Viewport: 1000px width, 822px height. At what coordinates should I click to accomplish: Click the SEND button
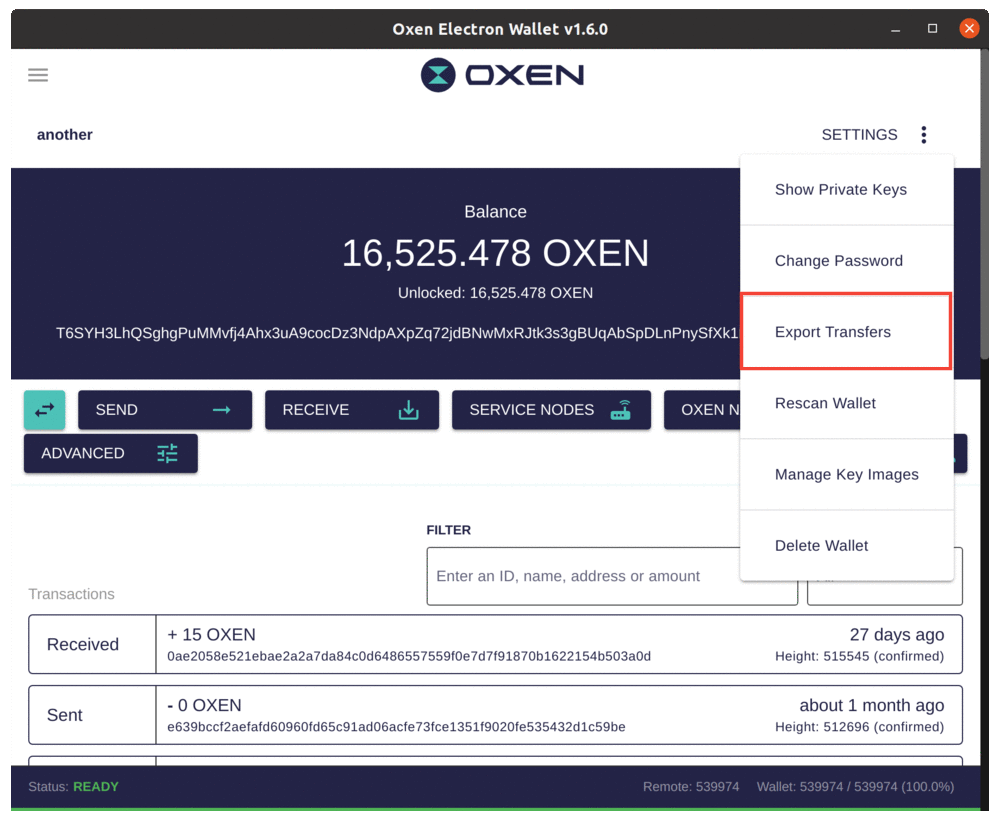pyautogui.click(x=165, y=409)
